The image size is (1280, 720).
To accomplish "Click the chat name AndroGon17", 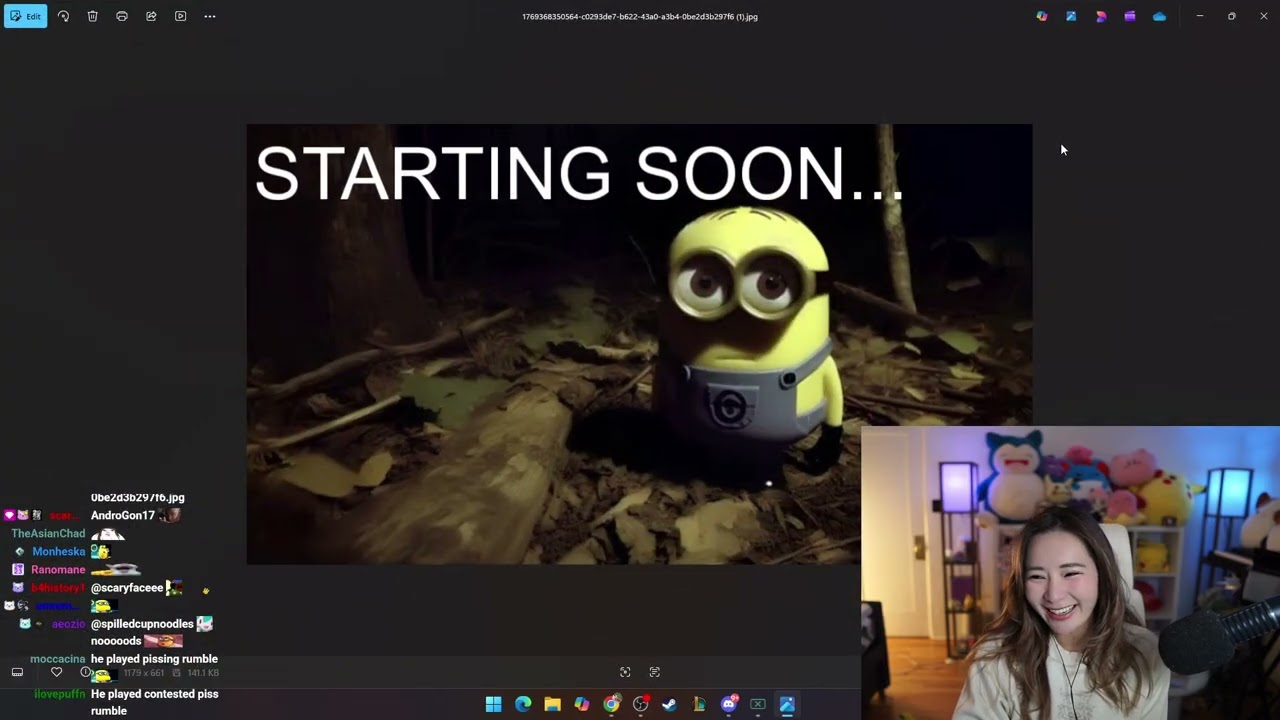I will [123, 516].
